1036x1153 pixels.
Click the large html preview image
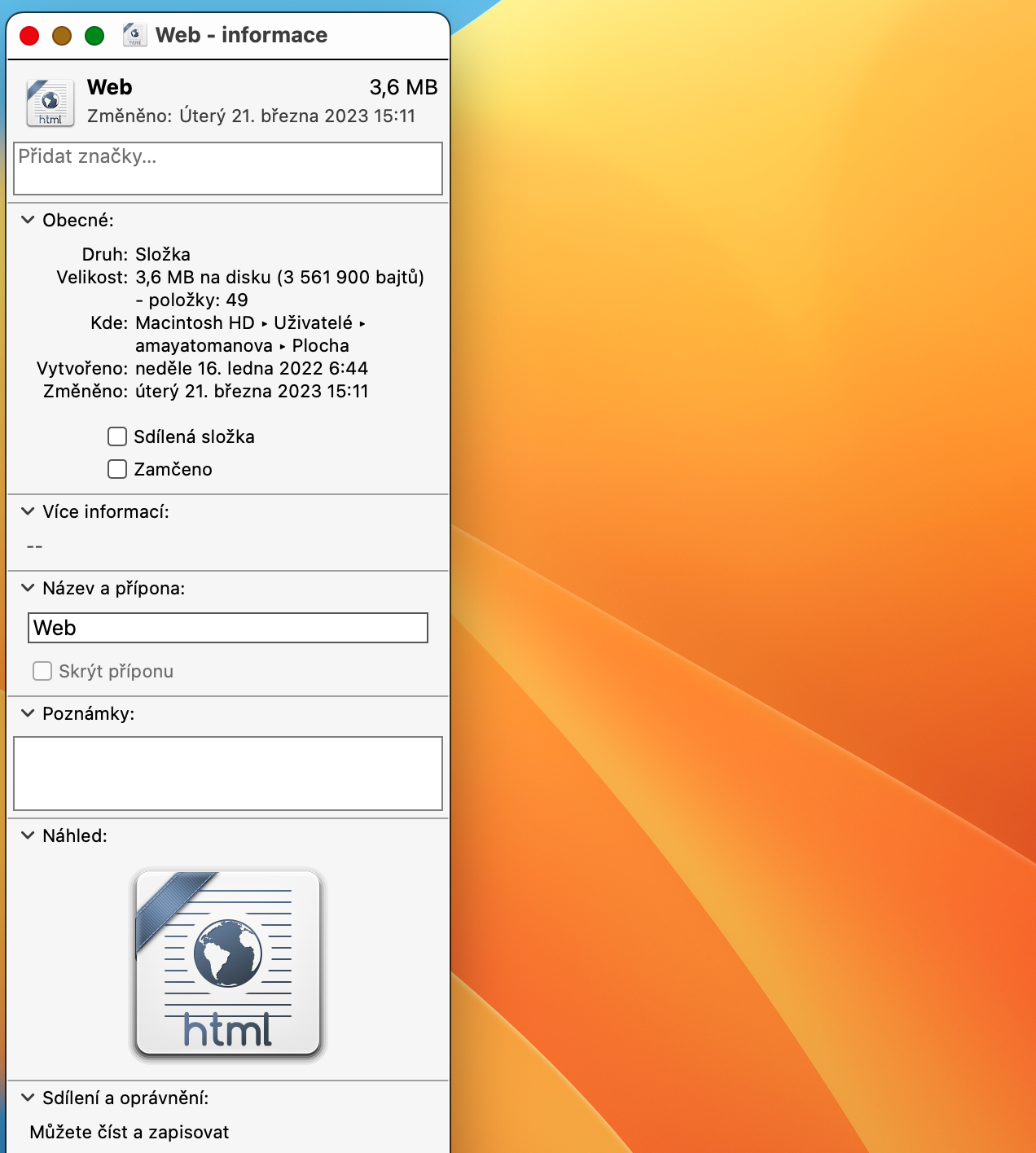pyautogui.click(x=228, y=966)
